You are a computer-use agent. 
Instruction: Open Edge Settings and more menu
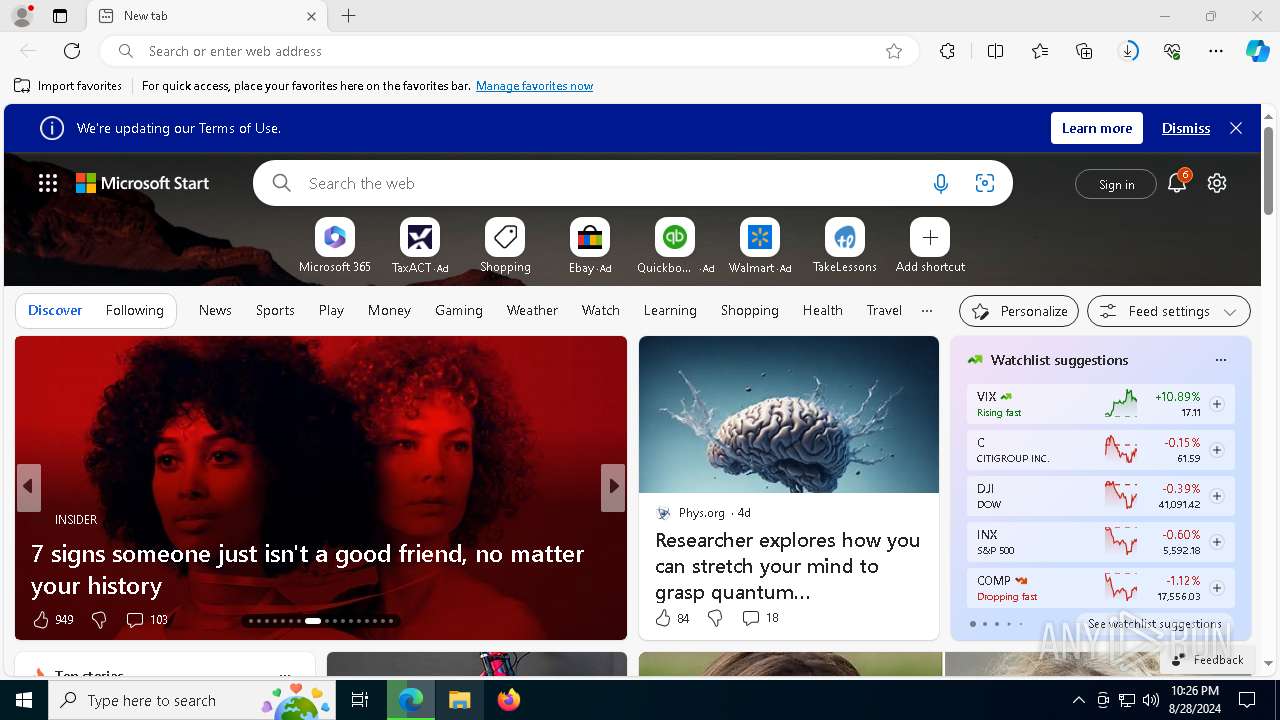coord(1216,51)
